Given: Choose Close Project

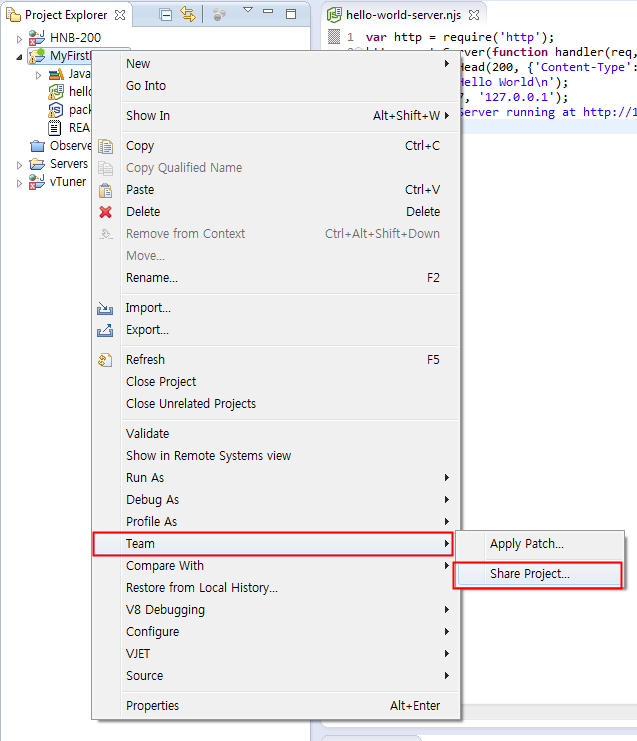Looking at the screenshot, I should pyautogui.click(x=276, y=382).
